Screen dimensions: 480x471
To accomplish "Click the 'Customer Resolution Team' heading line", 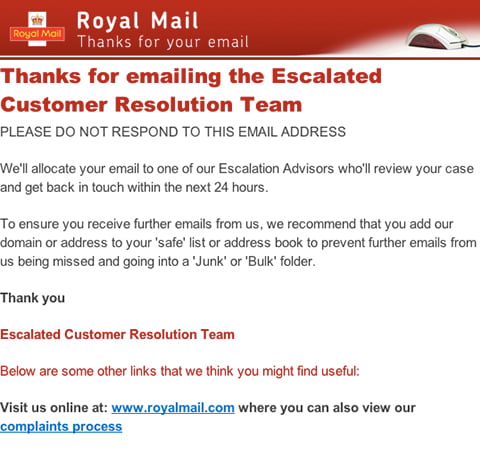I will (151, 105).
